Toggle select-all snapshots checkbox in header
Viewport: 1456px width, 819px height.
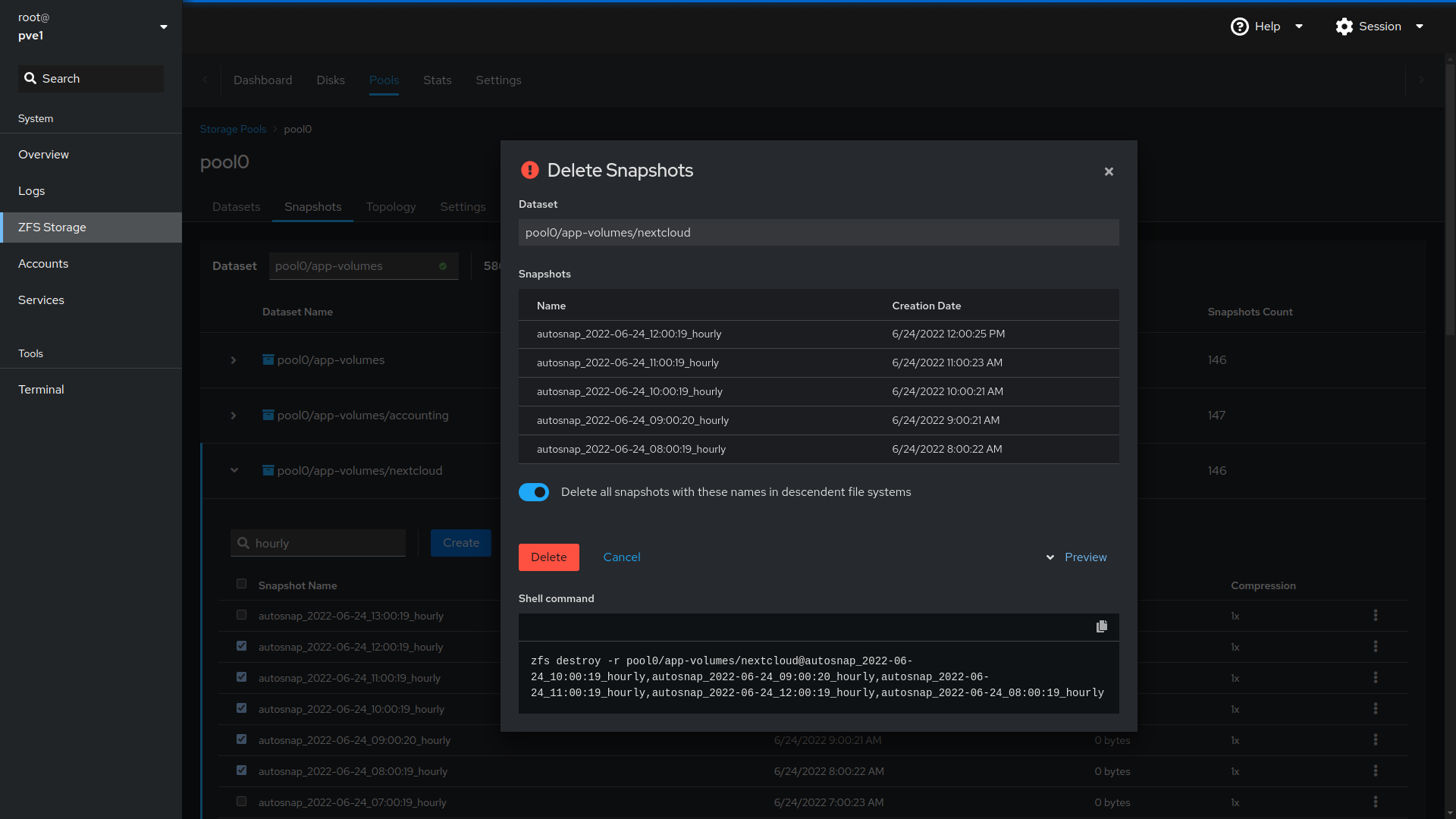tap(241, 584)
